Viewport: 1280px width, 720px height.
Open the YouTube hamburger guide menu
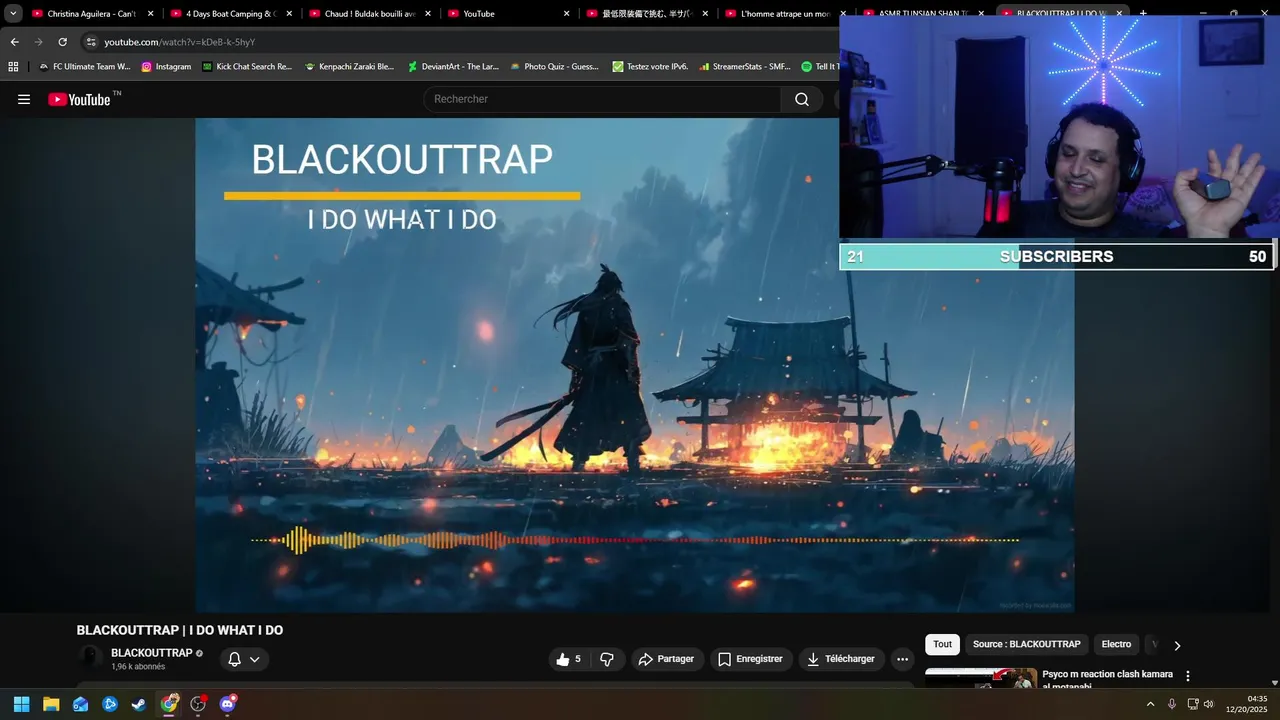[x=24, y=99]
